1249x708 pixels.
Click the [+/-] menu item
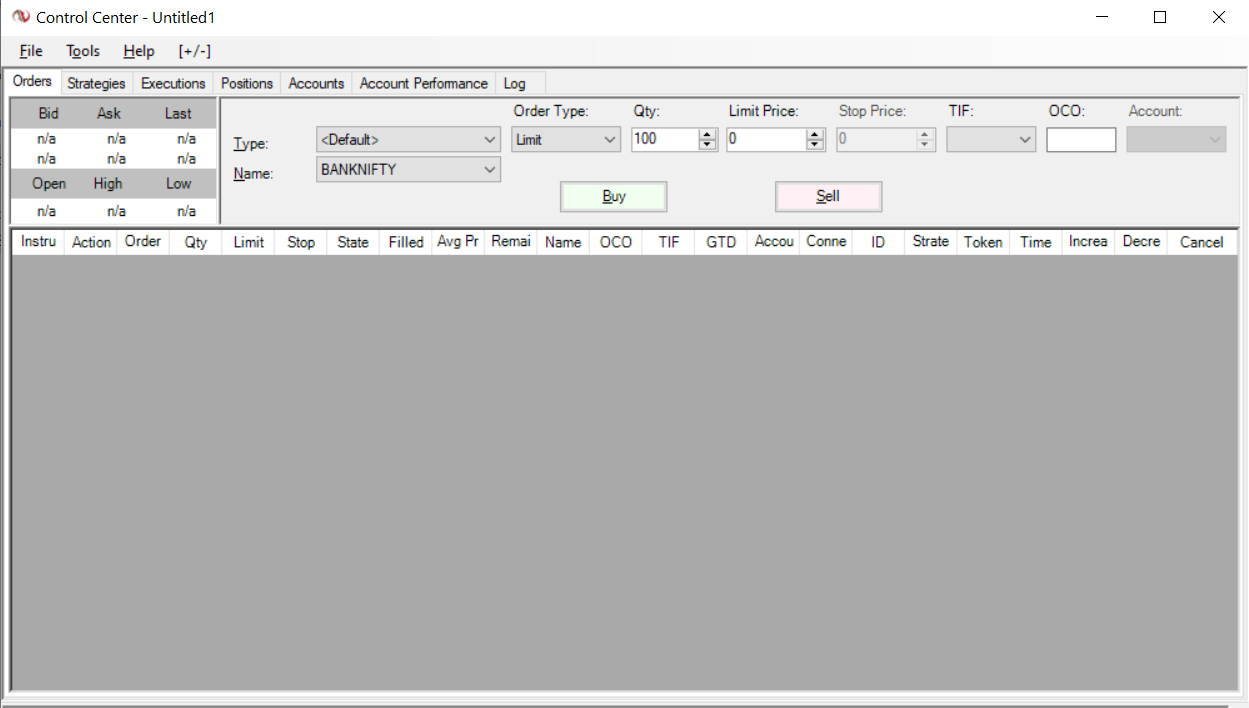click(195, 51)
